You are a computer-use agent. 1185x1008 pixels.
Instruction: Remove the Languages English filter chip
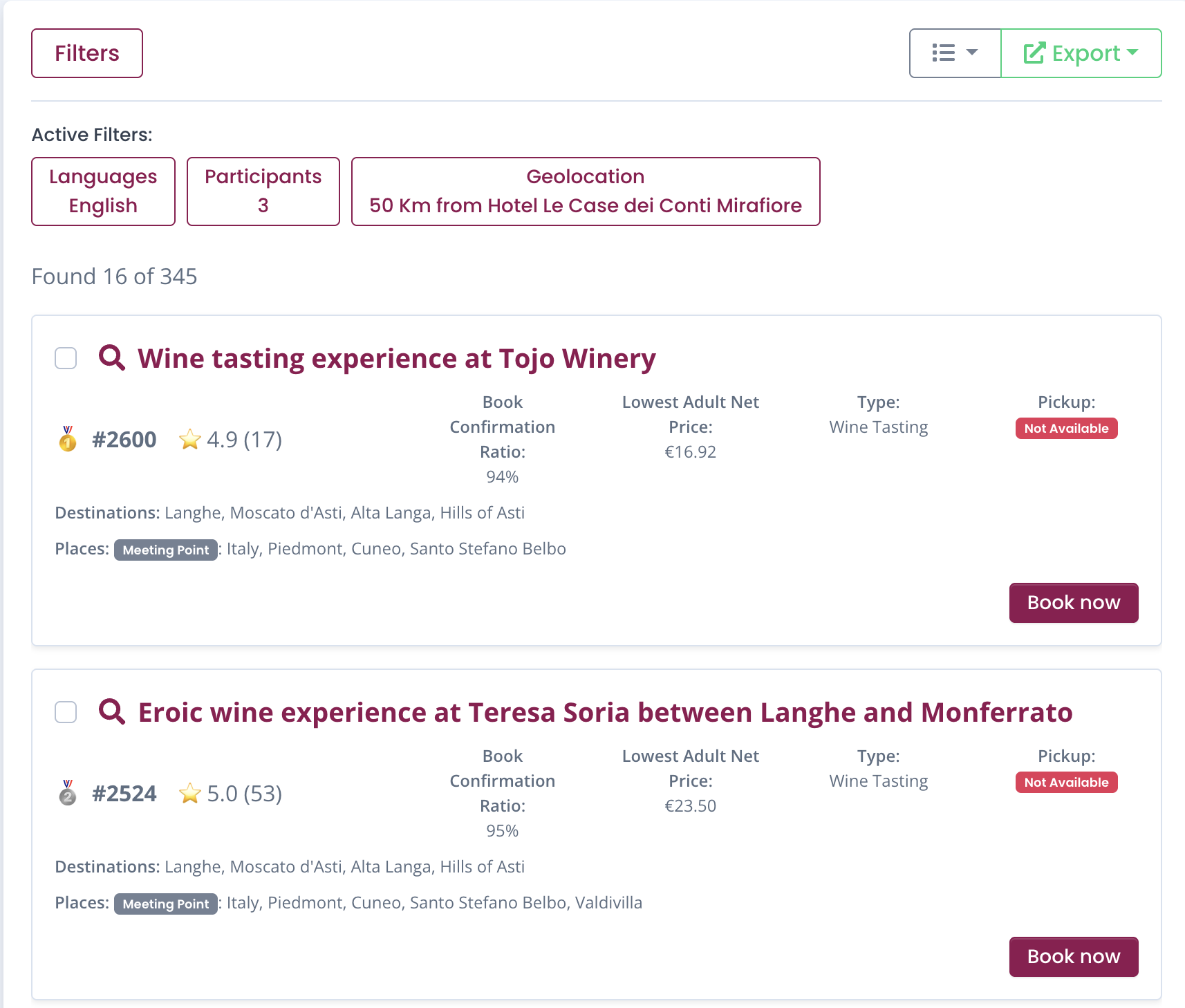coord(103,192)
